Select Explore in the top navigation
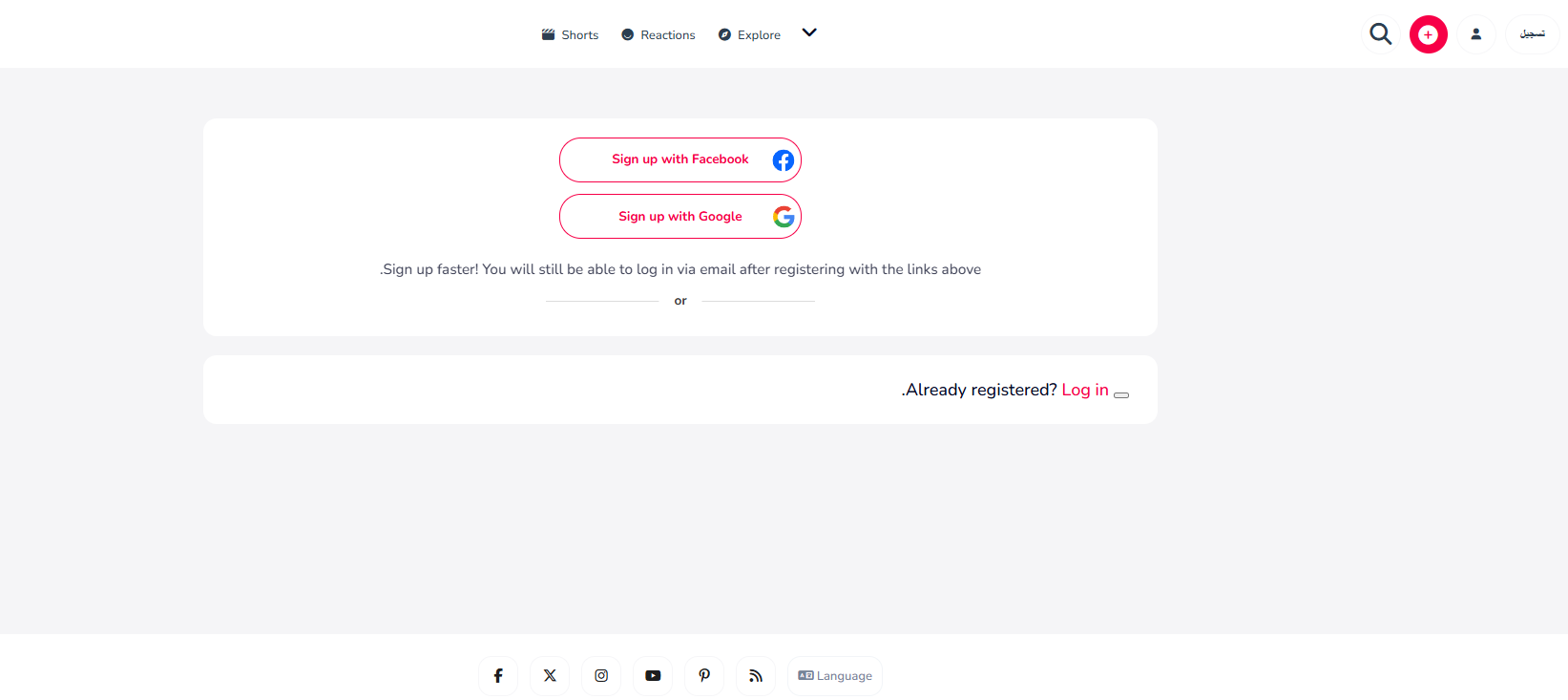Viewport: 1568px width, 700px height. tap(750, 35)
